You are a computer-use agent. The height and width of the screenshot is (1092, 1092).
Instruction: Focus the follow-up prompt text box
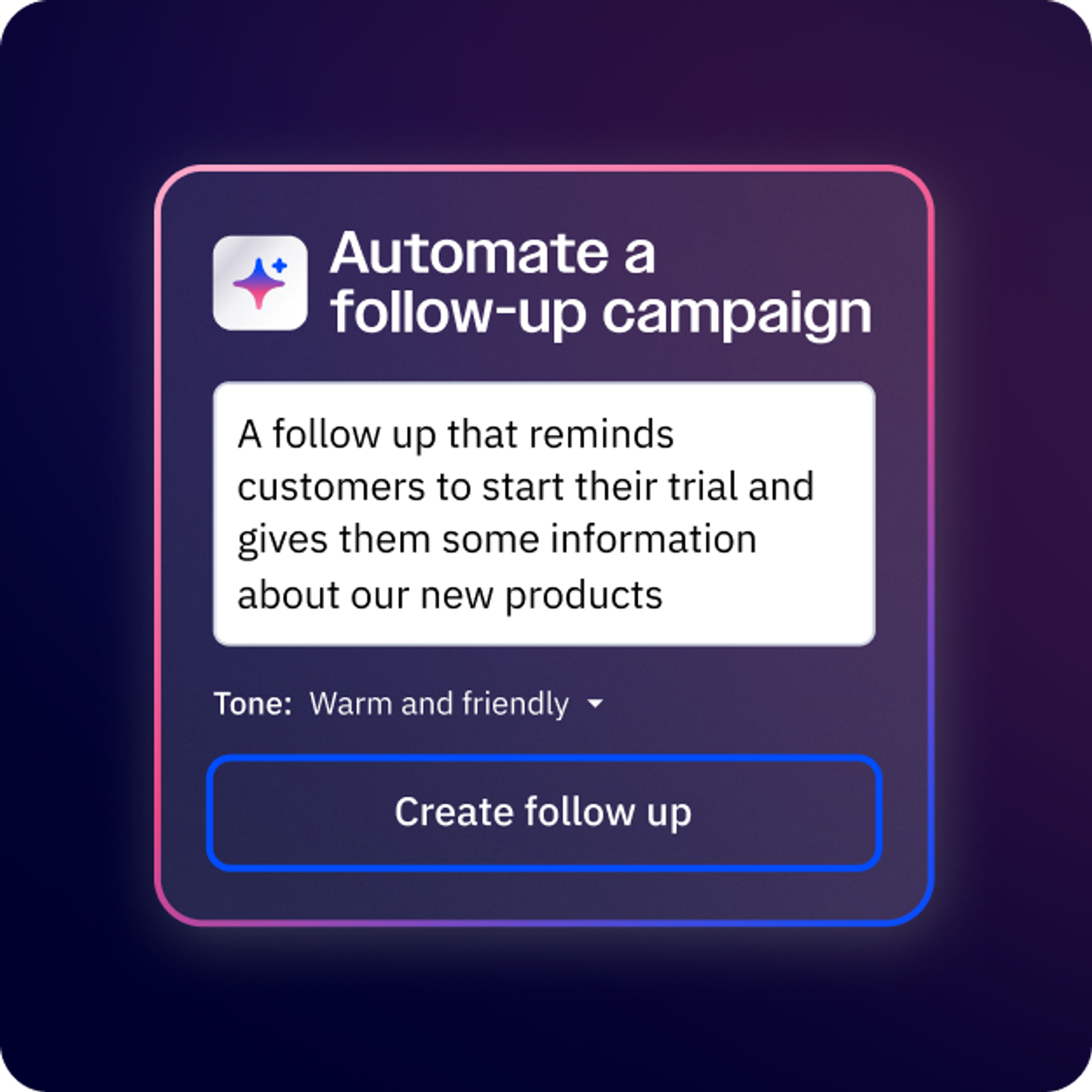click(x=544, y=513)
